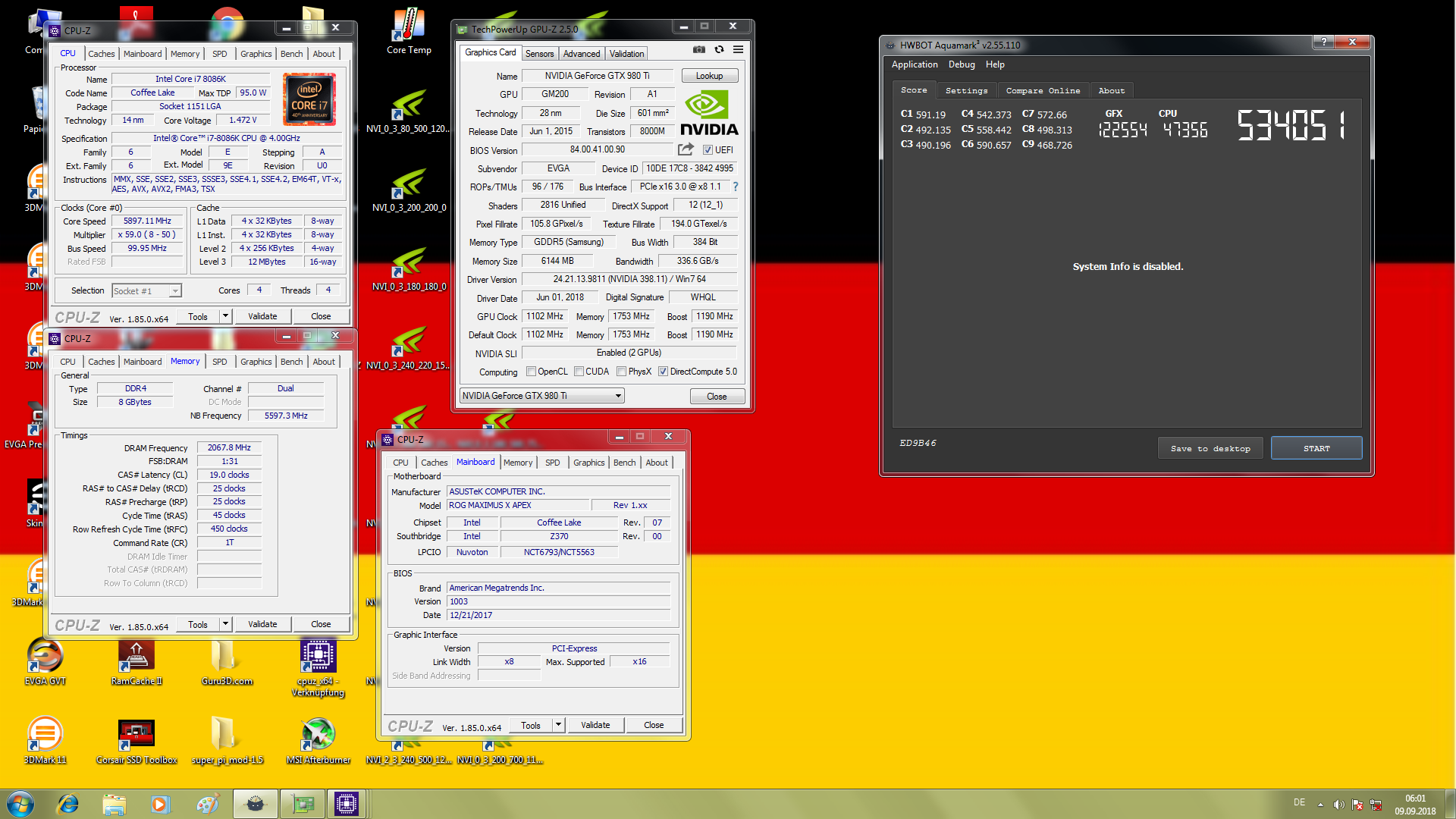This screenshot has height=819, width=1456.
Task: Click Validate in CPU-Z CPU window
Action: pyautogui.click(x=262, y=316)
